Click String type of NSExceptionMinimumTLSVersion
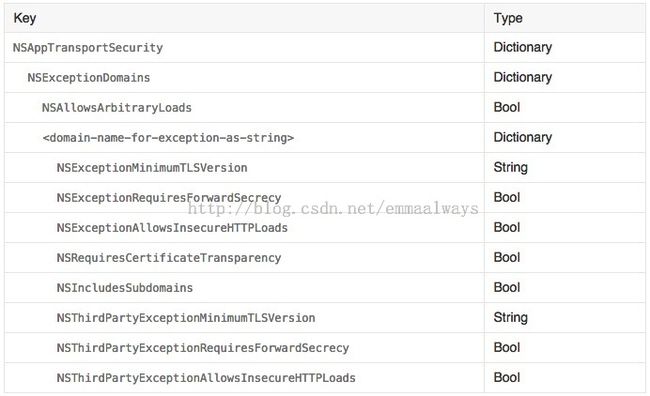Image resolution: width=650 pixels, height=396 pixels. pyautogui.click(x=510, y=168)
